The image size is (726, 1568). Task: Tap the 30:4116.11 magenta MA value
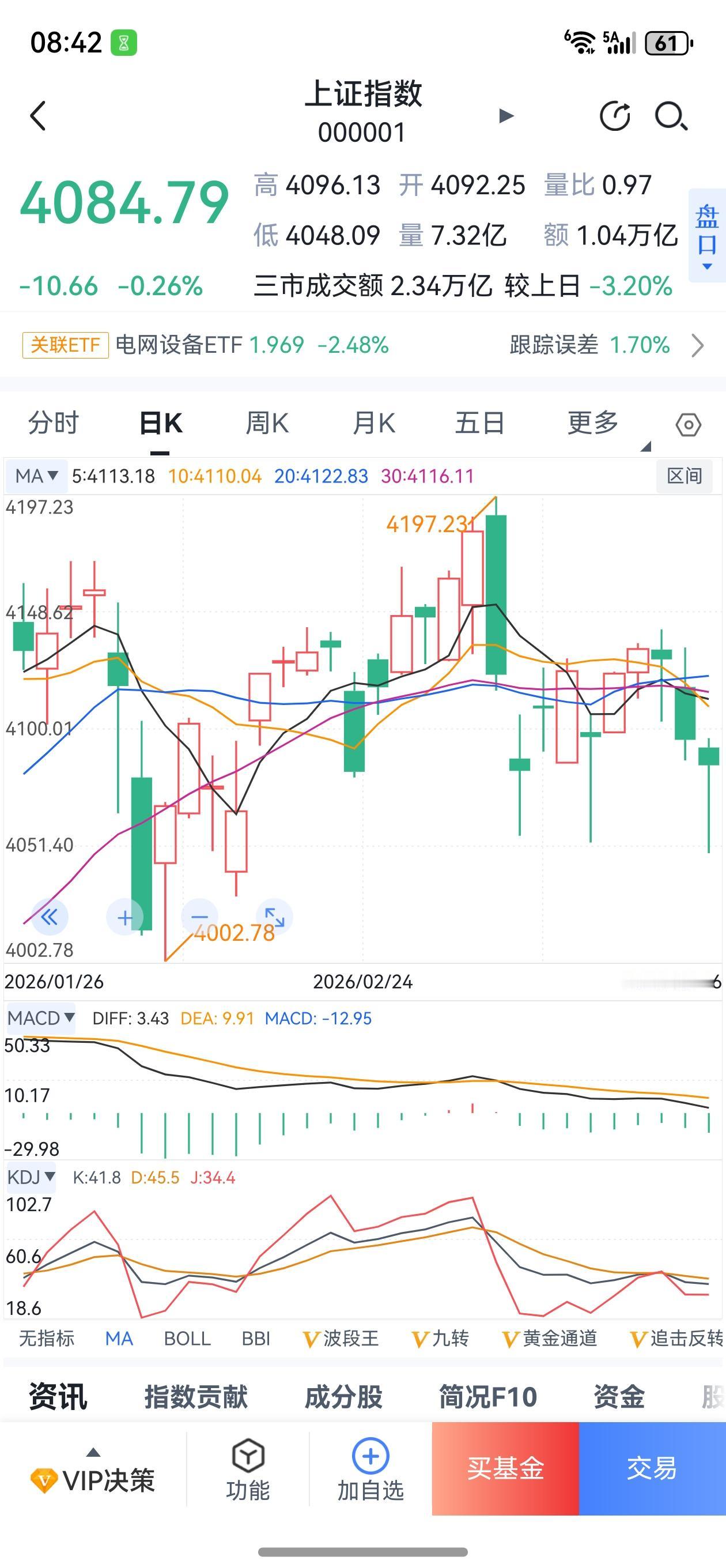point(428,476)
